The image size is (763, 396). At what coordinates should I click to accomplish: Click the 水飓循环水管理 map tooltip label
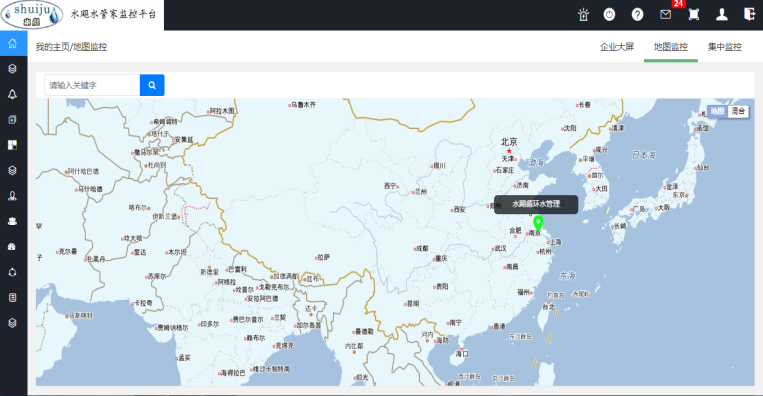(536, 204)
